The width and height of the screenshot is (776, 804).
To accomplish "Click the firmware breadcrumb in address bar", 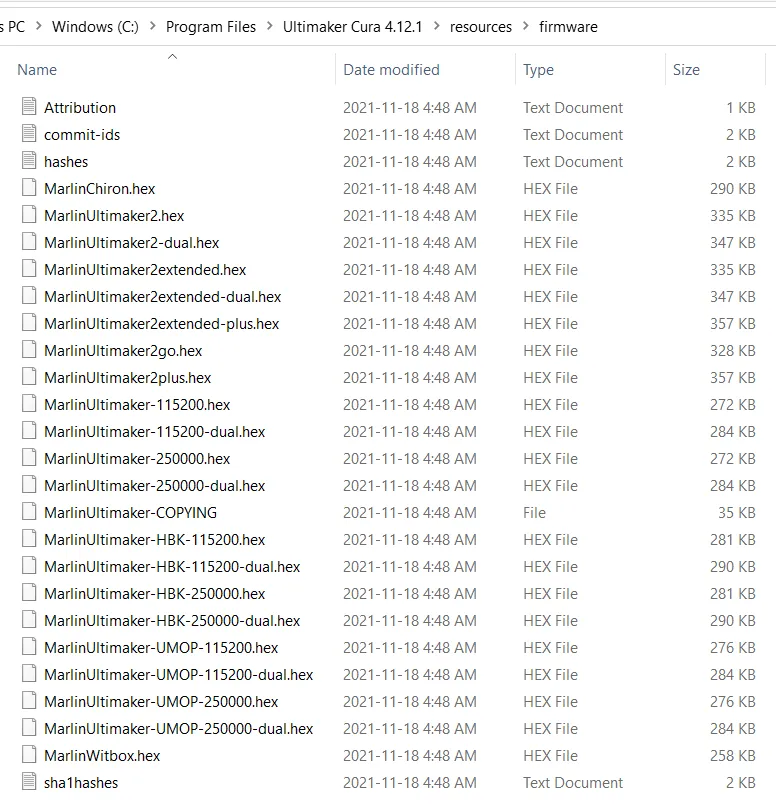I will pyautogui.click(x=568, y=27).
